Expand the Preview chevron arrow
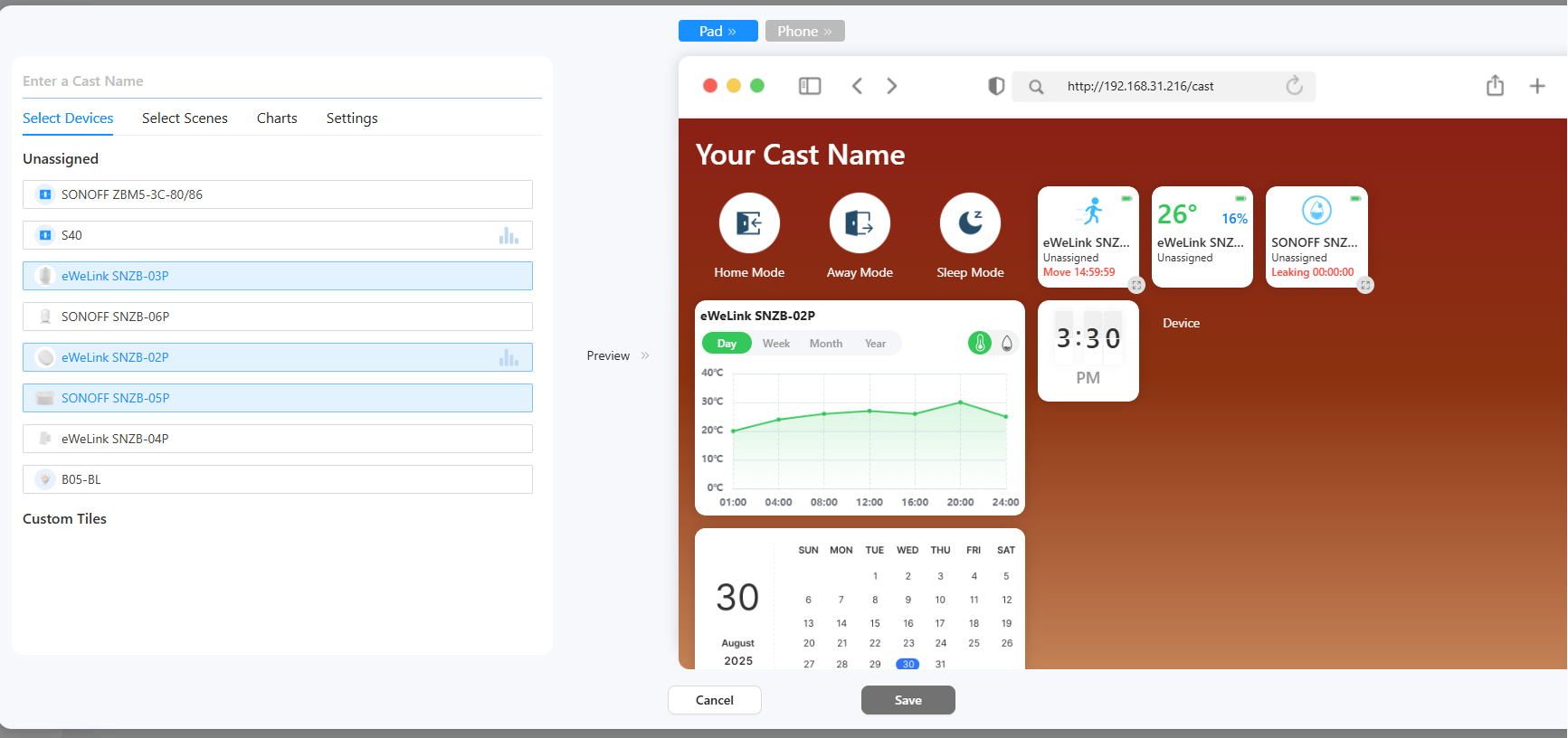The height and width of the screenshot is (738, 1568). [x=645, y=355]
